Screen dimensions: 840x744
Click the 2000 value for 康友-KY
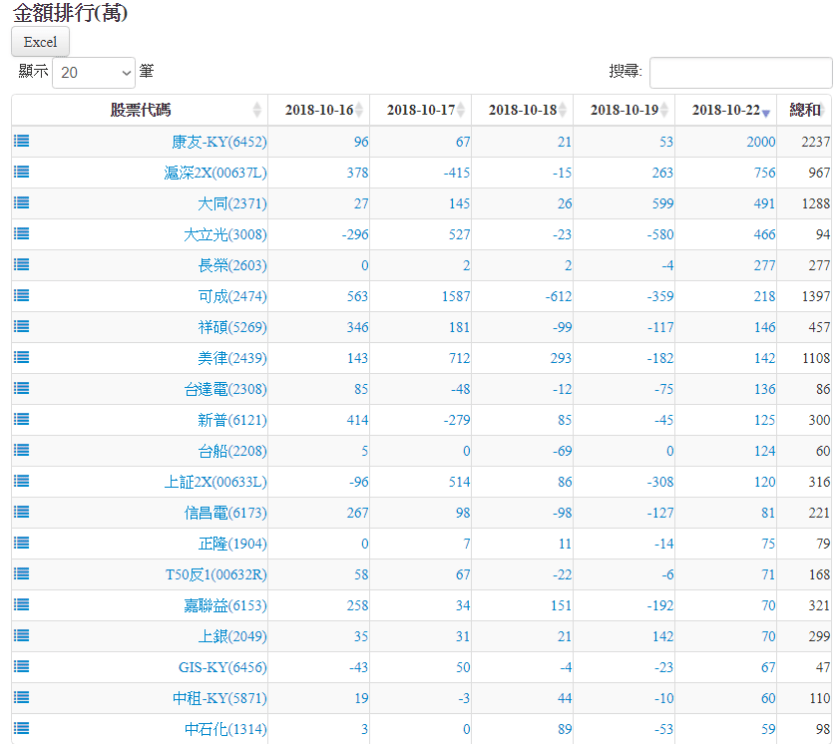pyautogui.click(x=760, y=142)
